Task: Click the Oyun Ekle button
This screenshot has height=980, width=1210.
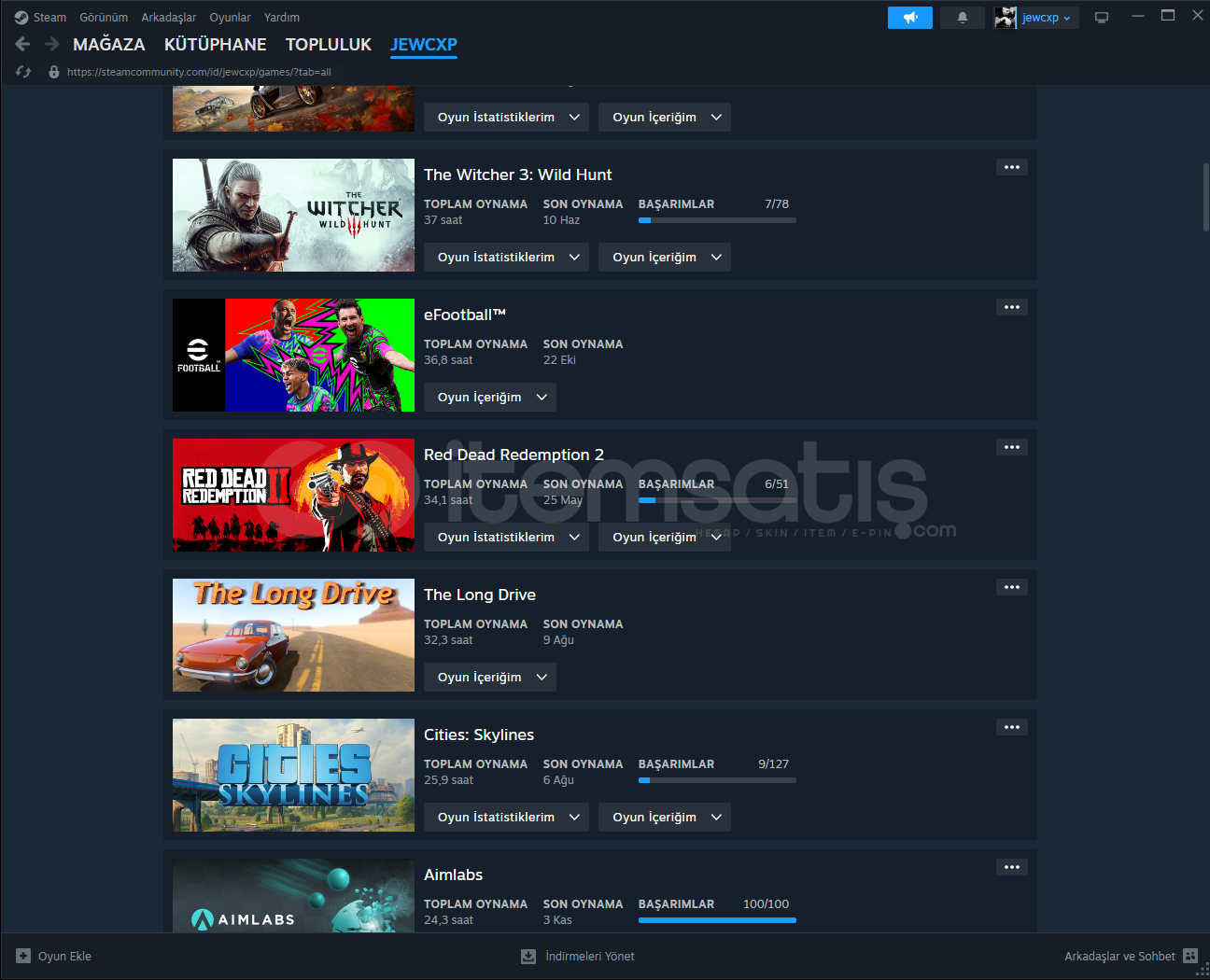Action: click(53, 956)
